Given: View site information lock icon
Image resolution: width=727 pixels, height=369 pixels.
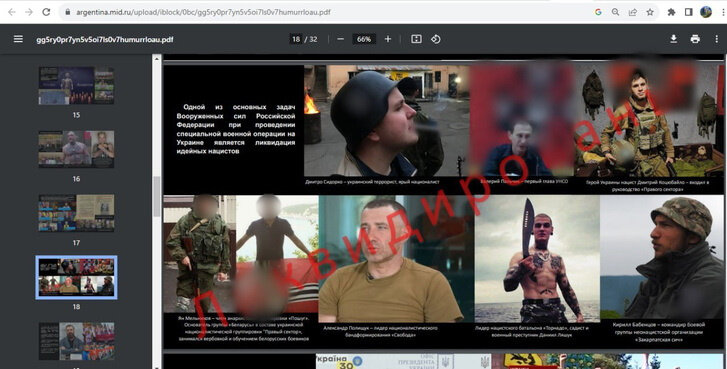Looking at the screenshot, I should [68, 13].
